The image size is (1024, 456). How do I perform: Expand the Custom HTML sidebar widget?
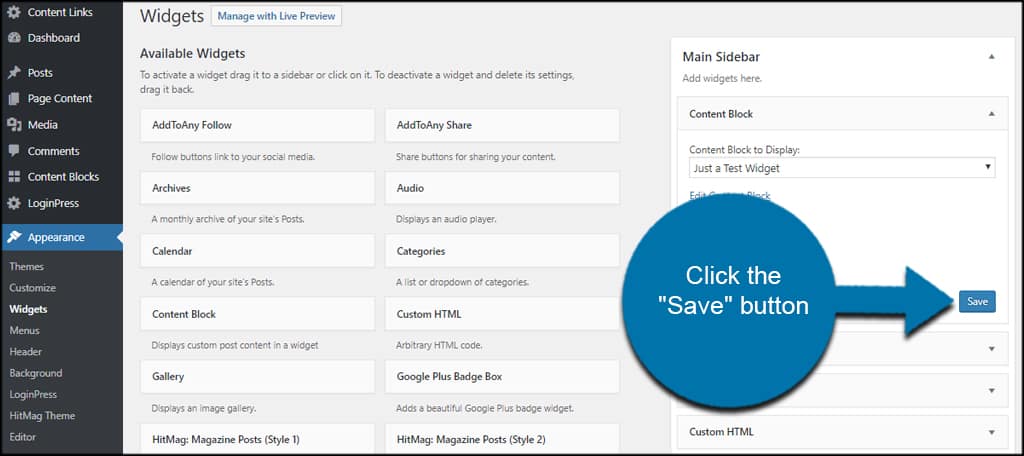click(x=991, y=432)
